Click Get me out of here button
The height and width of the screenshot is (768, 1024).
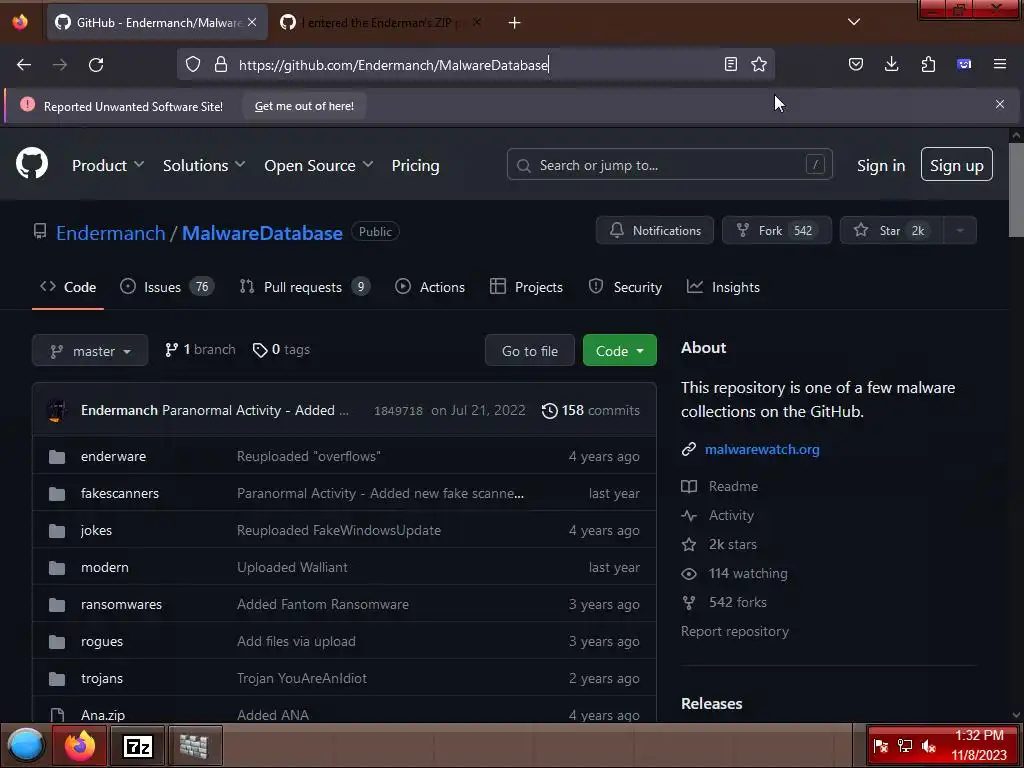[x=304, y=106]
